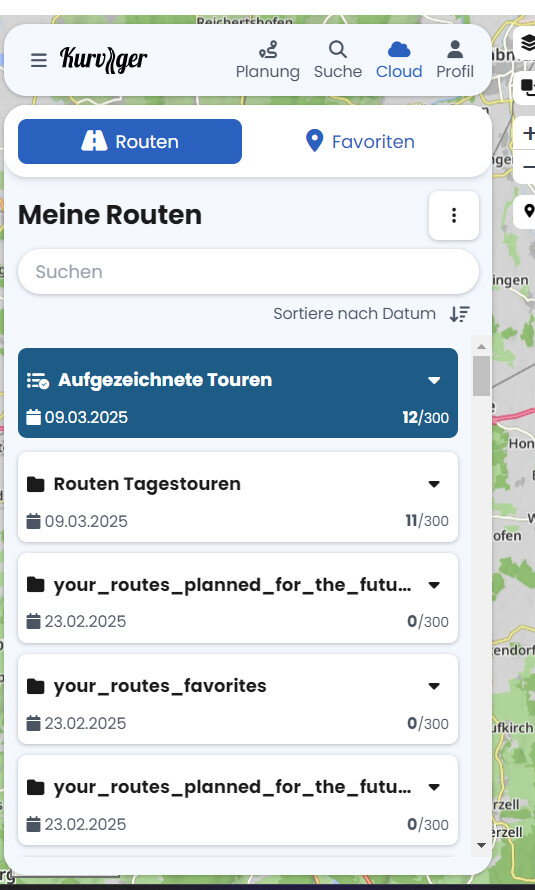Open Planung route planning

pyautogui.click(x=268, y=60)
